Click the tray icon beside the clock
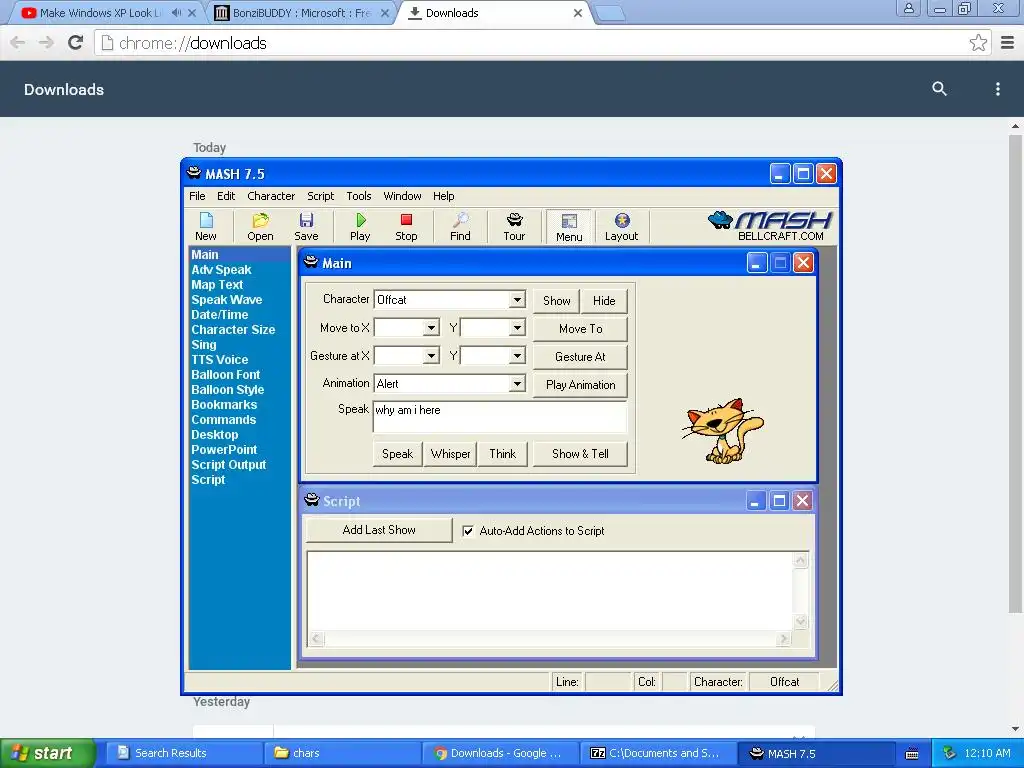 pos(949,753)
